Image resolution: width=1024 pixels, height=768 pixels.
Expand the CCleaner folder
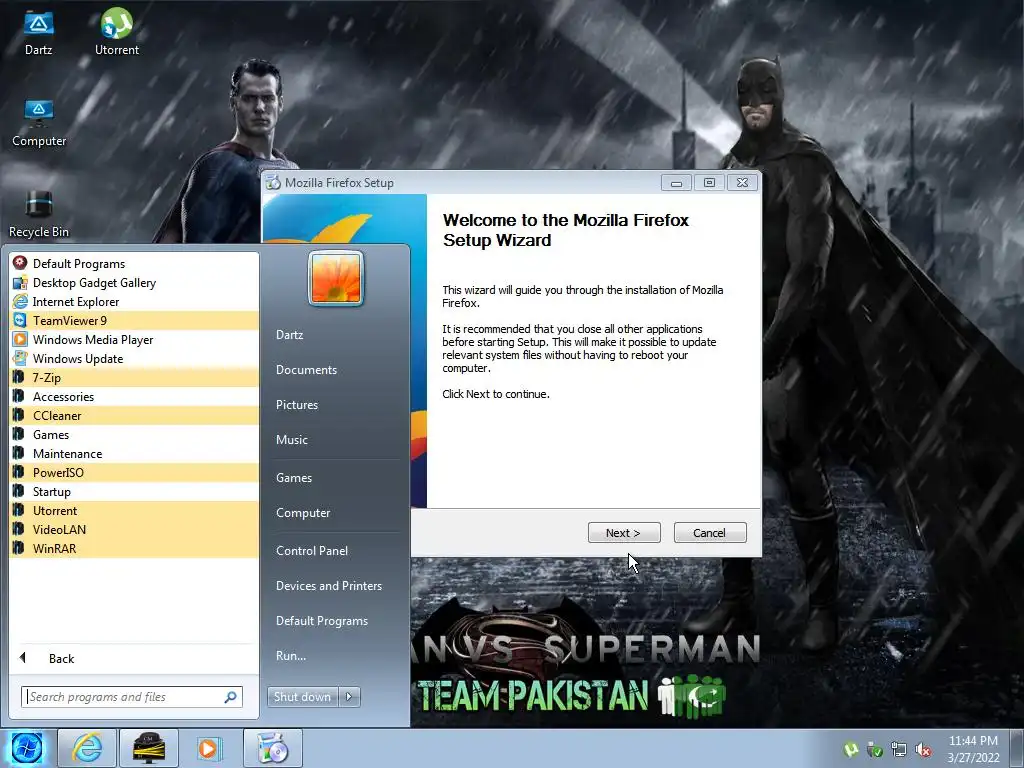tap(135, 415)
